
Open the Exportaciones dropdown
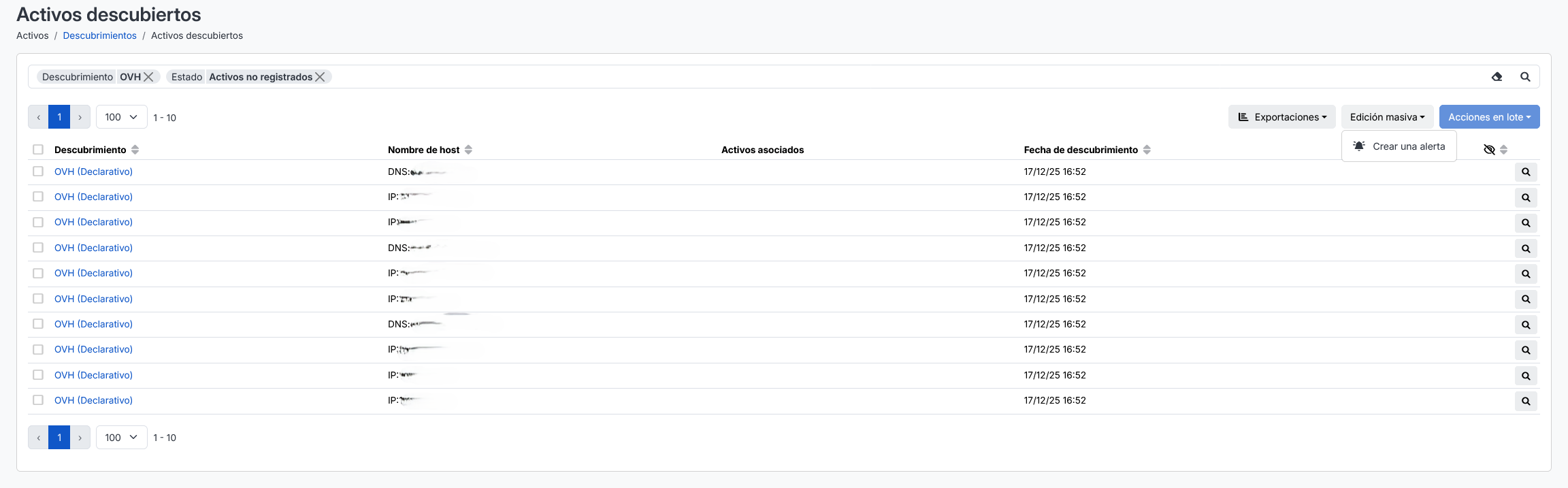(x=1282, y=117)
